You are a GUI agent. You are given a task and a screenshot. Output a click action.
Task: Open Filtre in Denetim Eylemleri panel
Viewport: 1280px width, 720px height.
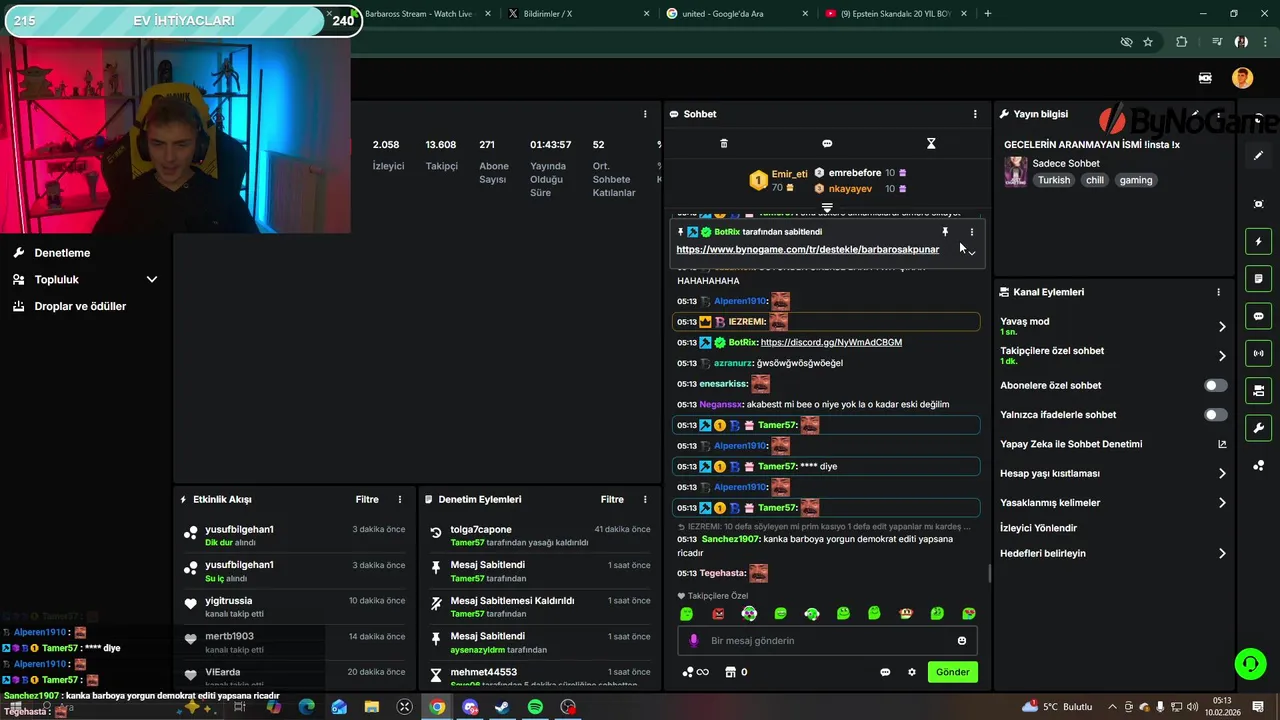612,499
